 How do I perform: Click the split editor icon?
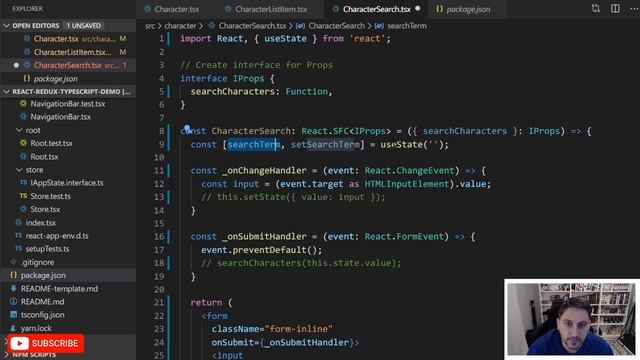point(615,9)
